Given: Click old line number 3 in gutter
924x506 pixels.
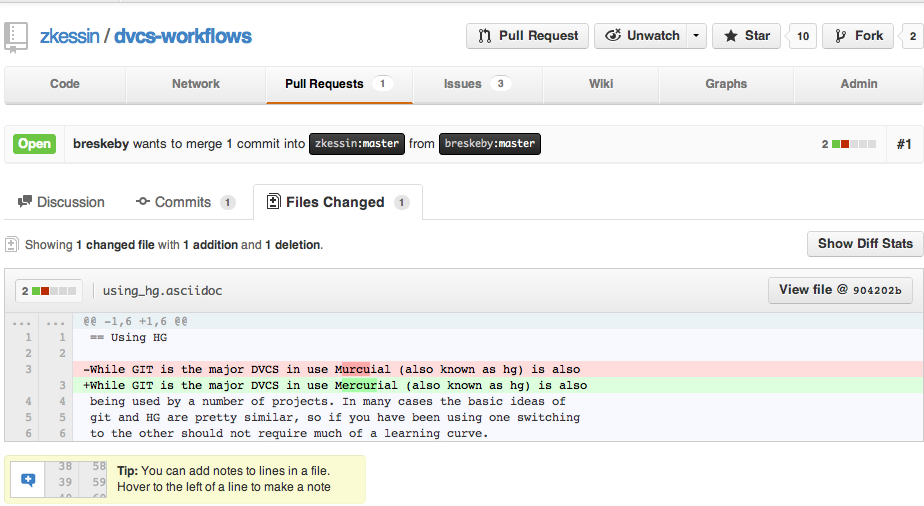Looking at the screenshot, I should [x=28, y=369].
